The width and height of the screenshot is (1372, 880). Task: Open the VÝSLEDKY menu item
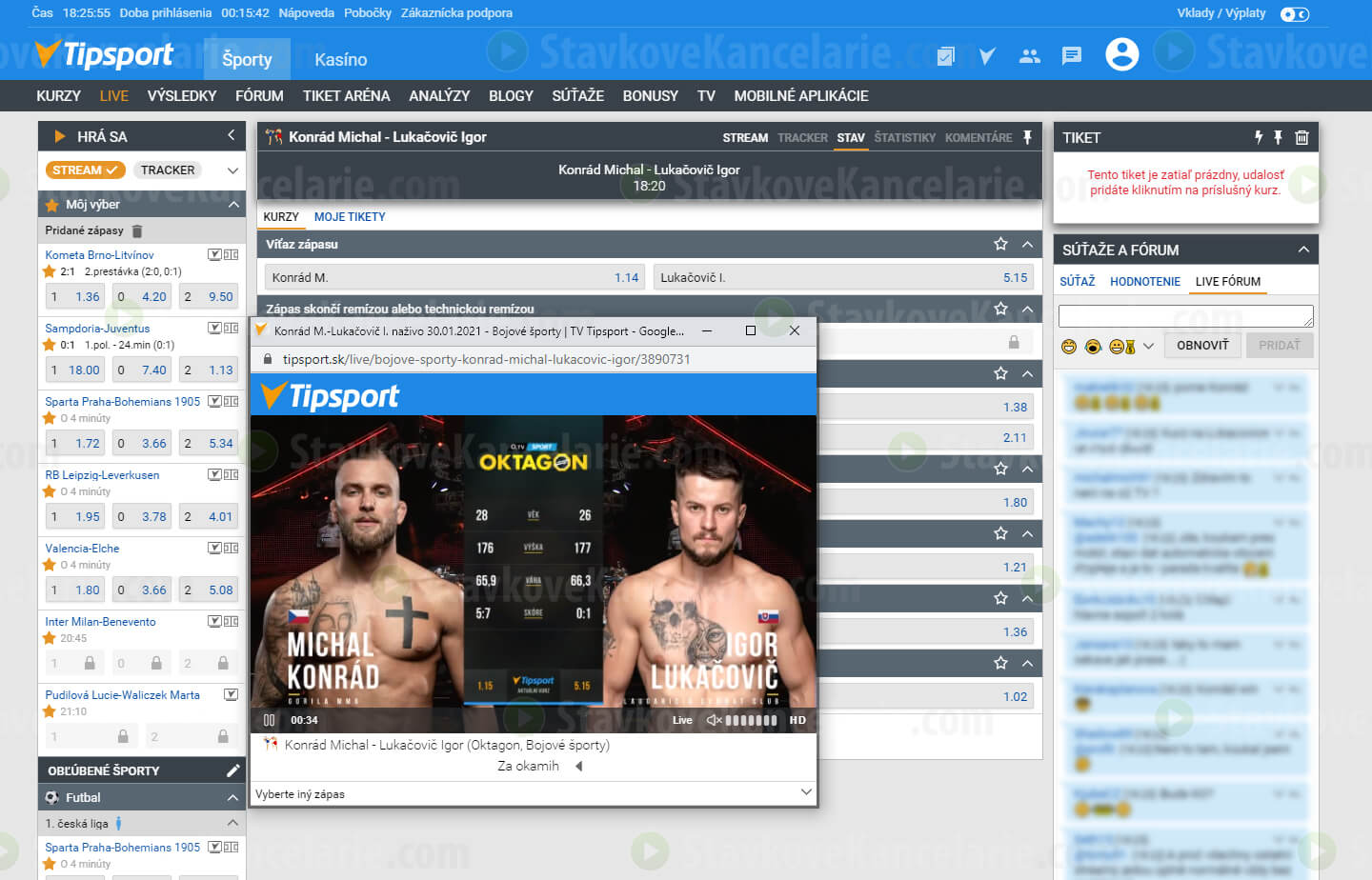click(x=182, y=95)
